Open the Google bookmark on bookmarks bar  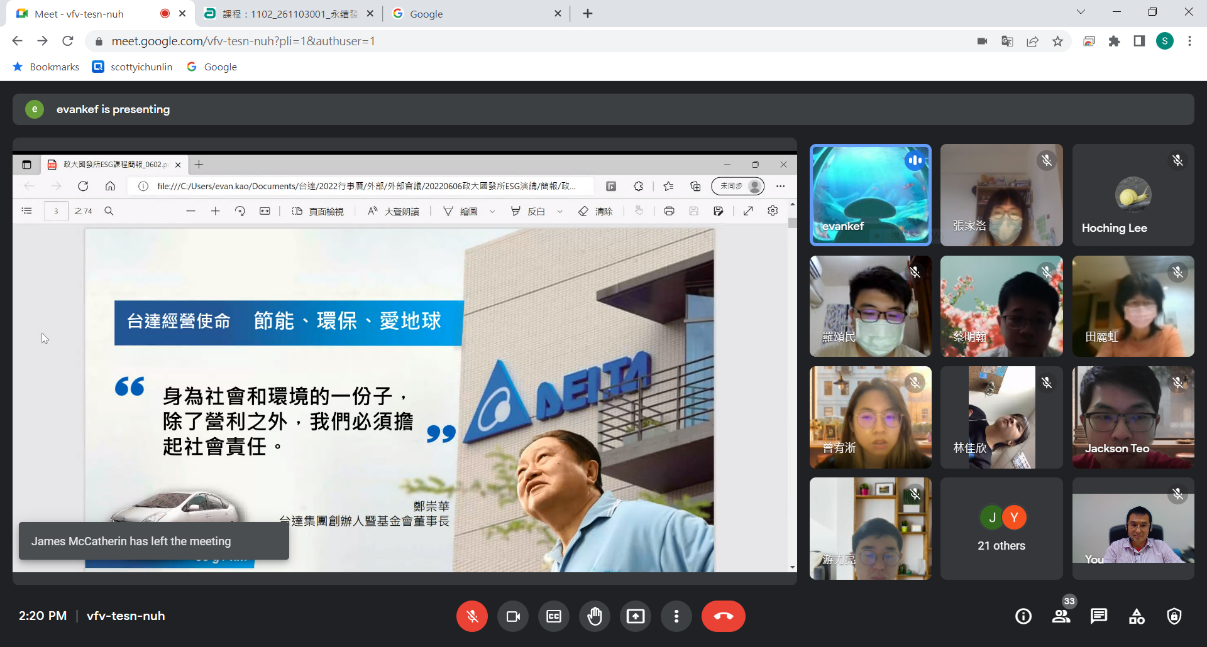(212, 67)
